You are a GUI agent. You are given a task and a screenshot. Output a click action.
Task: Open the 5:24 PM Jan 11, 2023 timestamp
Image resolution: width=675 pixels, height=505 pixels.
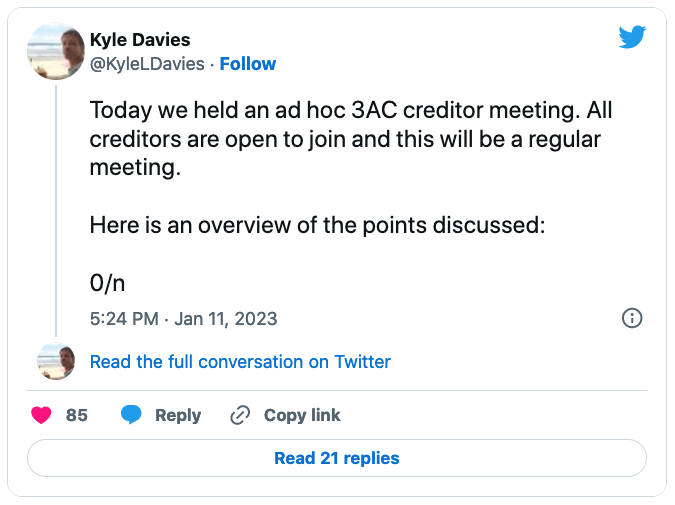click(x=183, y=319)
